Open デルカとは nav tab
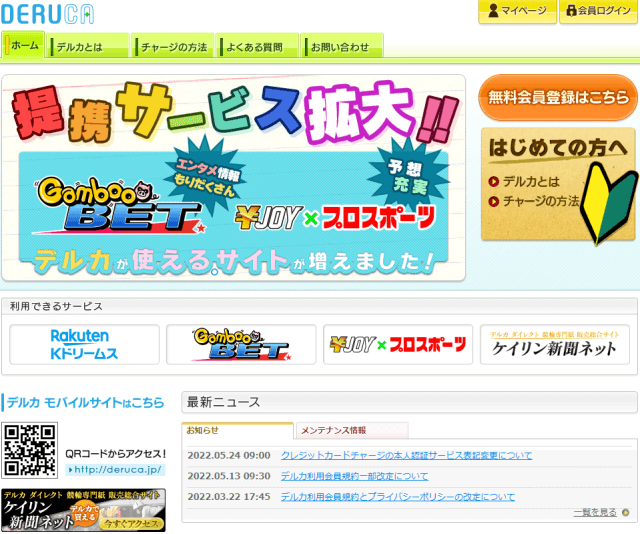This screenshot has width=640, height=534. [x=88, y=47]
